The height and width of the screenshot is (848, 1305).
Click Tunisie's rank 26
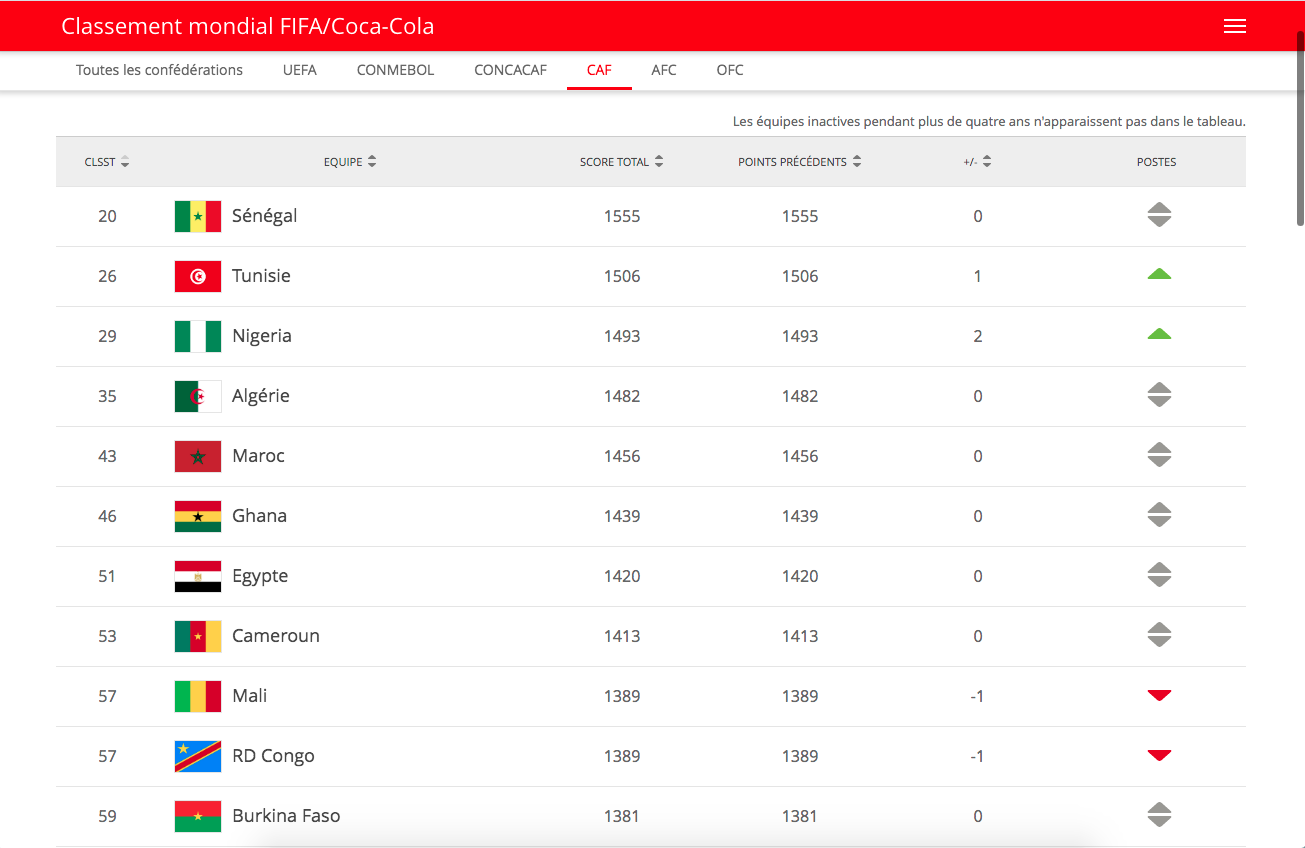coord(107,276)
